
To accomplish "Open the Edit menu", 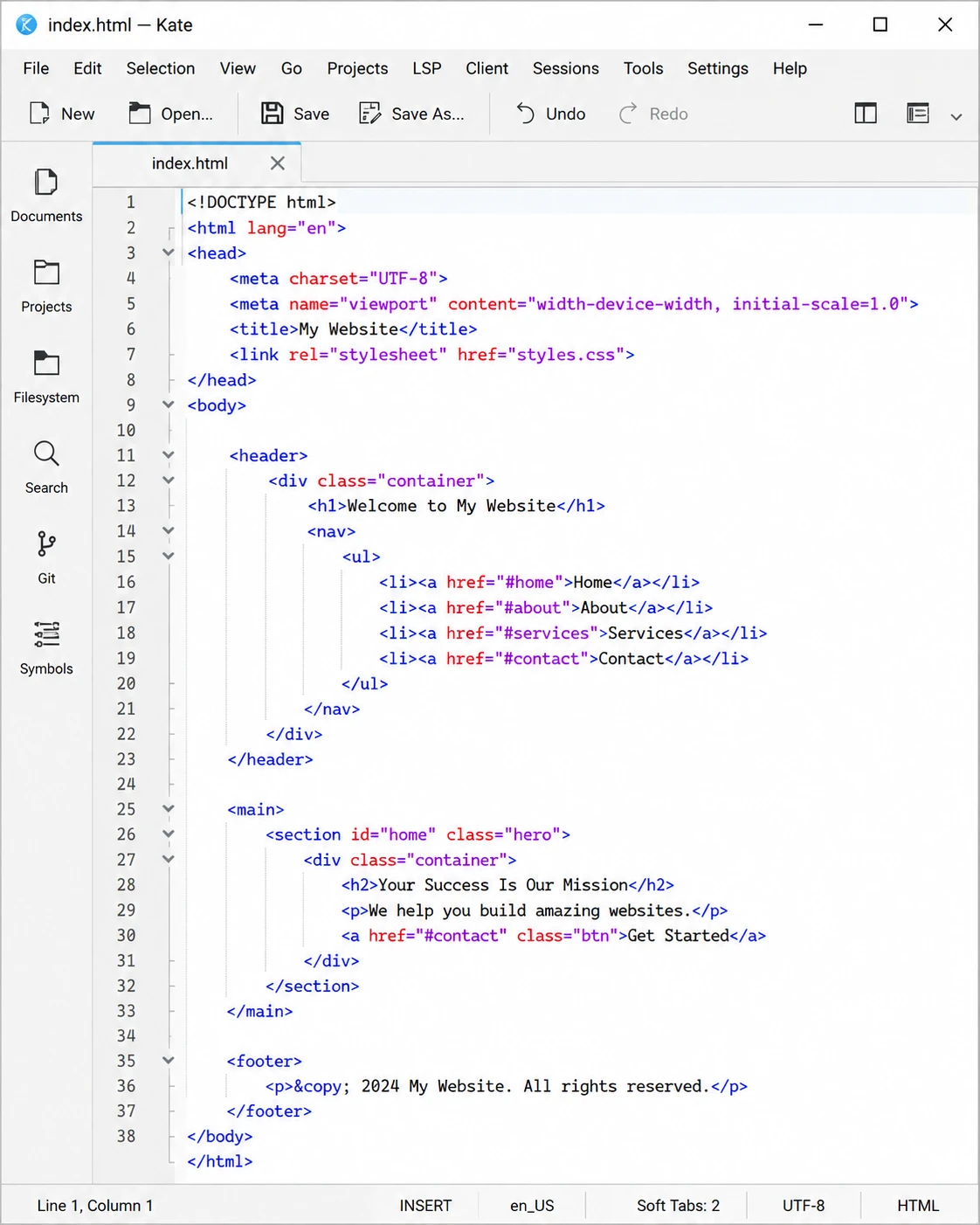I will coord(87,68).
